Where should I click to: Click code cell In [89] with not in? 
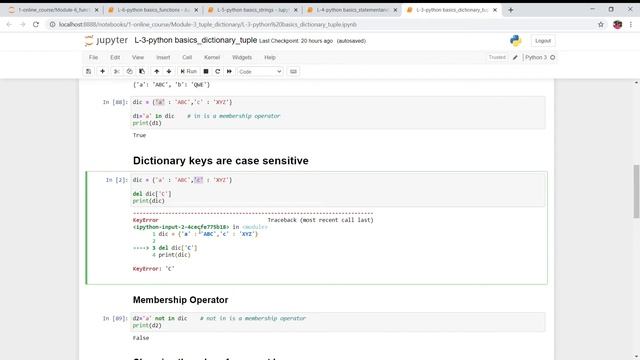coord(338,322)
